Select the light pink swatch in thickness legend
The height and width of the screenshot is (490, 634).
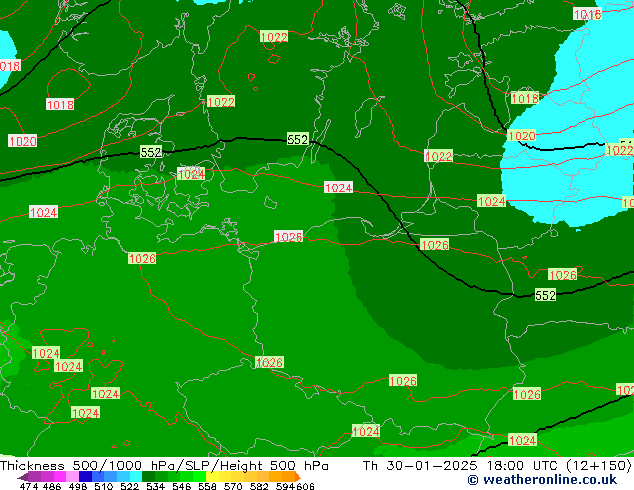(x=72, y=477)
